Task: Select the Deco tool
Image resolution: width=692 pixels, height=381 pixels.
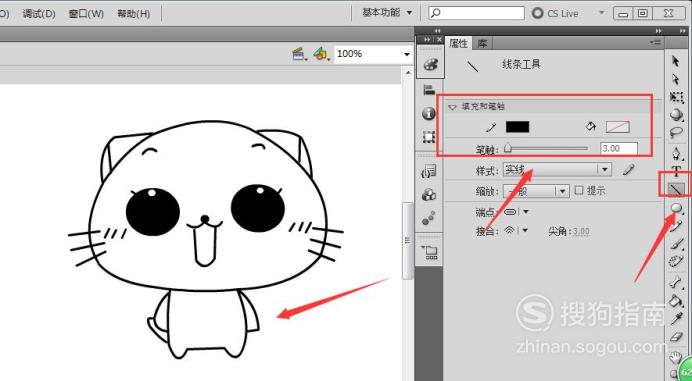Action: [x=676, y=261]
